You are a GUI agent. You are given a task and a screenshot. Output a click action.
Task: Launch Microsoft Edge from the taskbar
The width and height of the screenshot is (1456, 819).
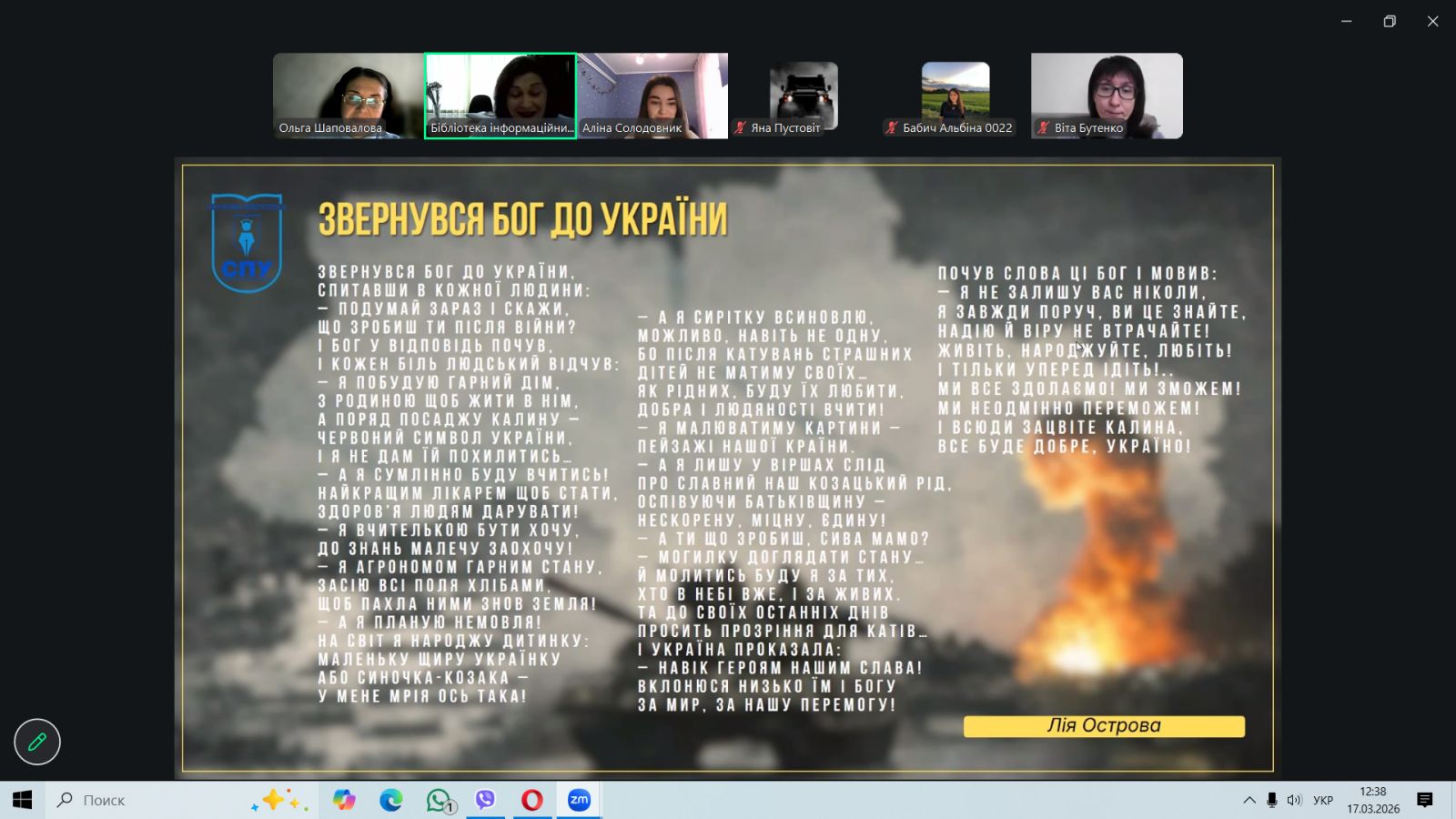point(391,800)
